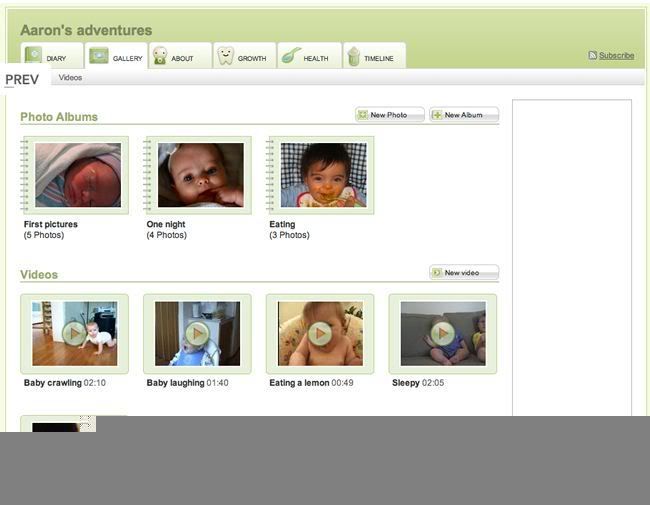Click the New Album button
650x505 pixels.
[464, 115]
